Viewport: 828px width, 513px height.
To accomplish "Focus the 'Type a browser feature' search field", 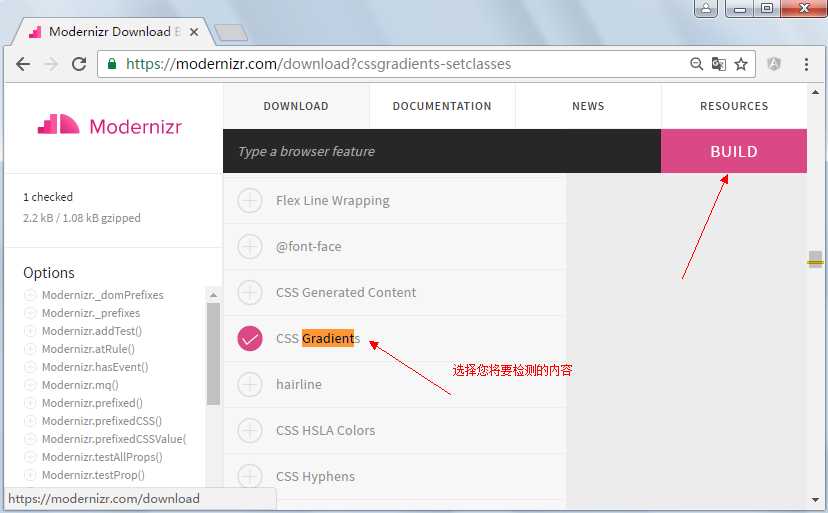I will pyautogui.click(x=442, y=151).
